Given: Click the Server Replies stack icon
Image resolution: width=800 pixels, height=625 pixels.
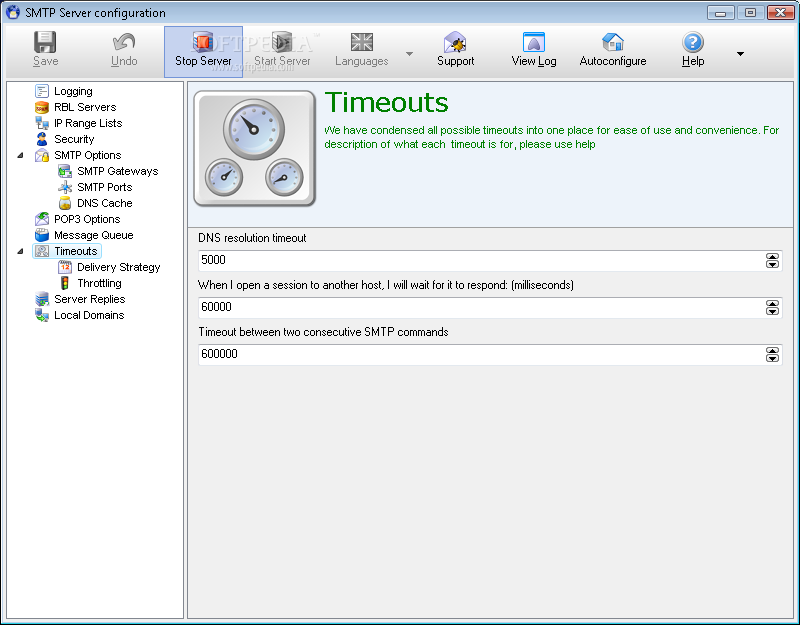Looking at the screenshot, I should click(42, 299).
